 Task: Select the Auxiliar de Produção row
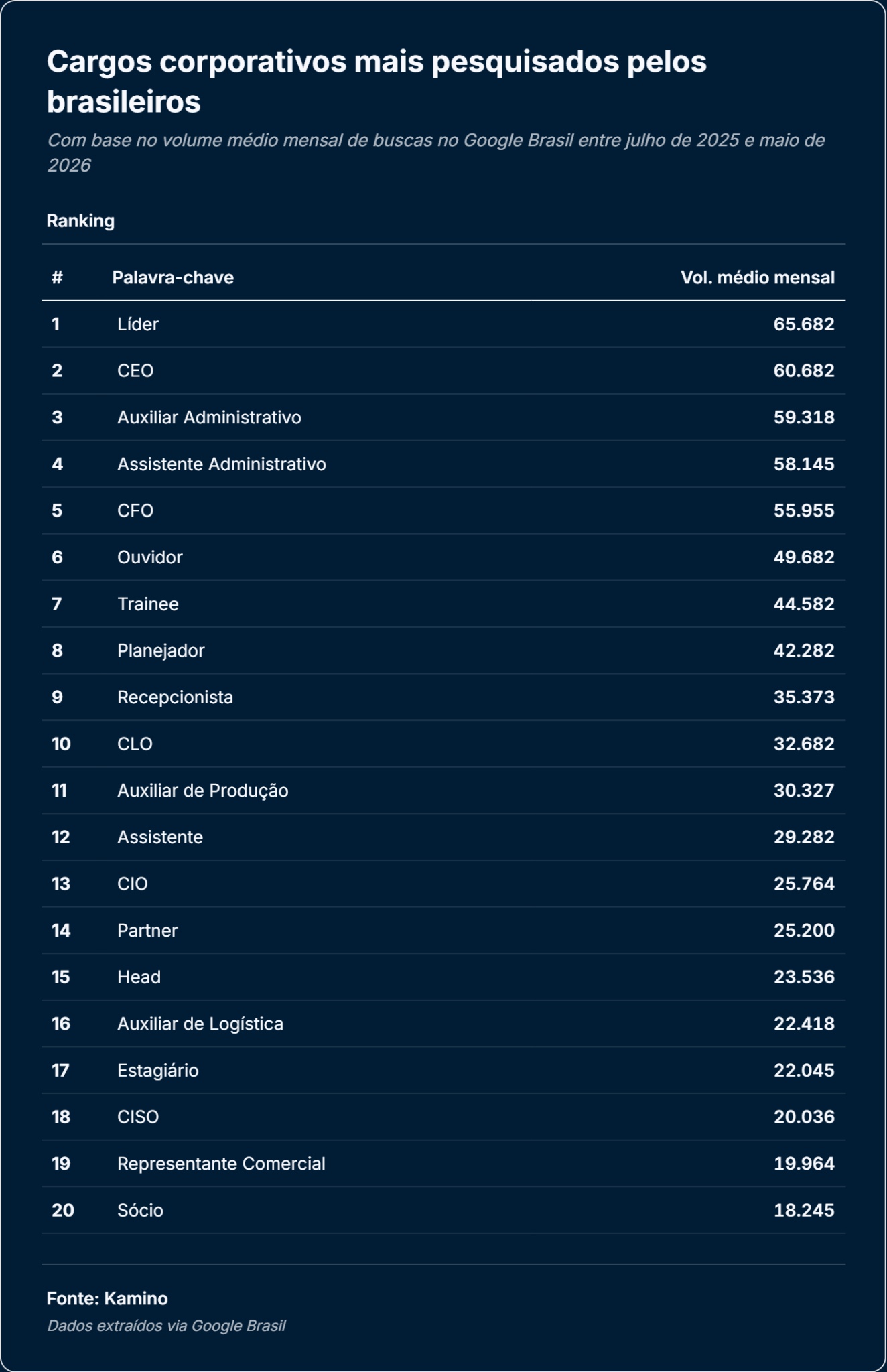[x=443, y=791]
